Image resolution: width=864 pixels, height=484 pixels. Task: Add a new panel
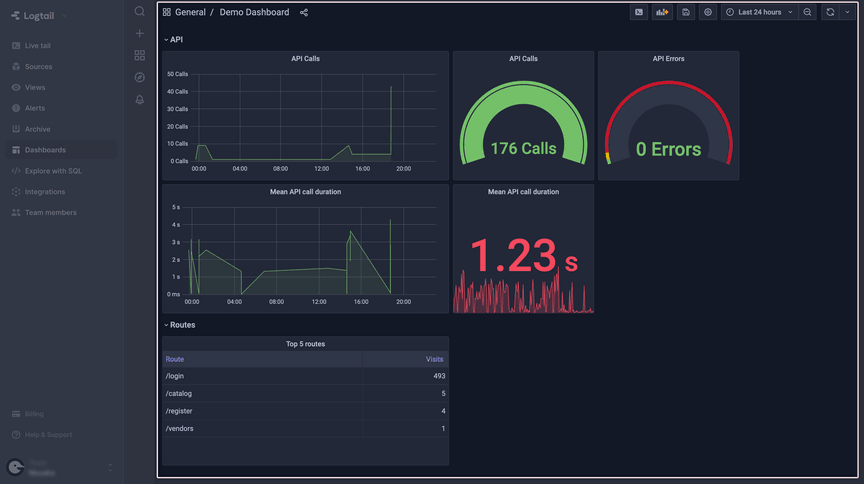pyautogui.click(x=662, y=12)
